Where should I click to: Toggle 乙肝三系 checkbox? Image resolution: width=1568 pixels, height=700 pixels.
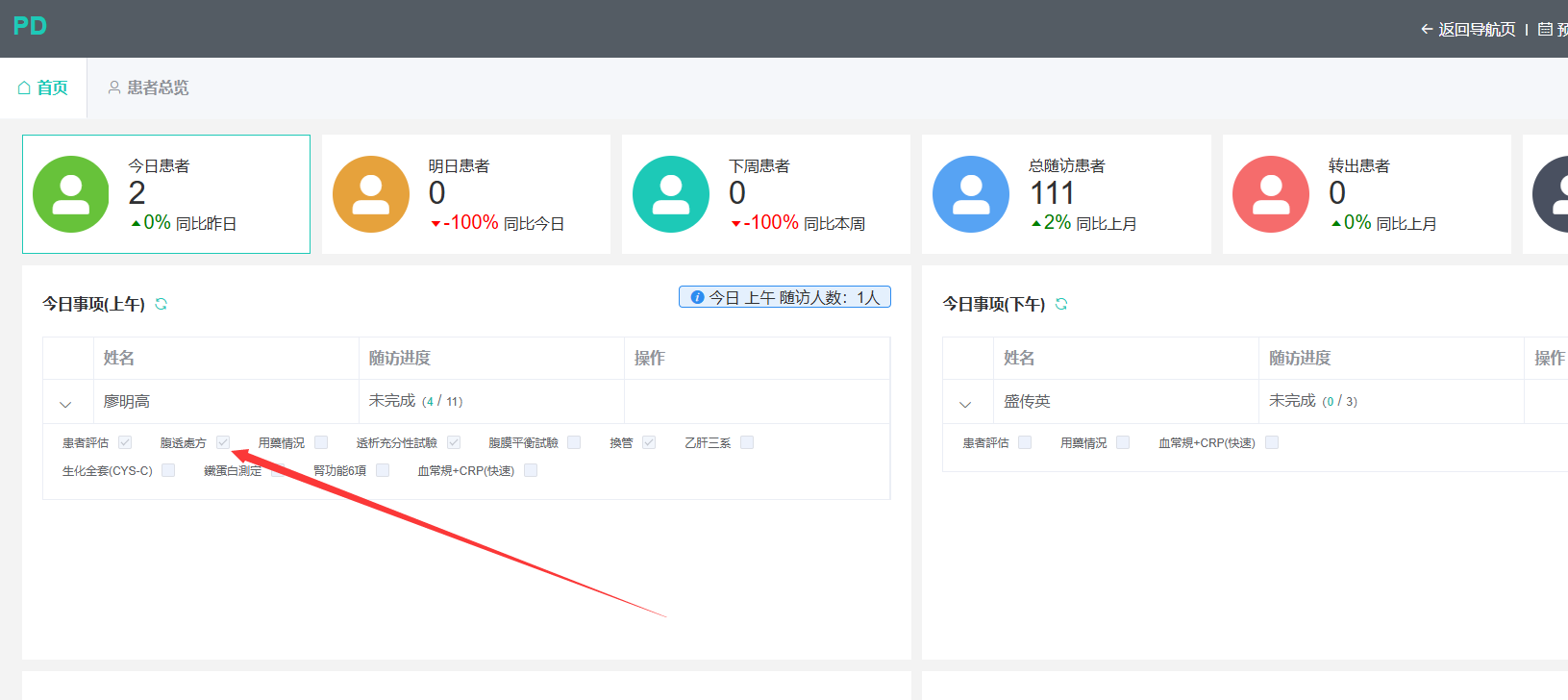pyautogui.click(x=747, y=442)
